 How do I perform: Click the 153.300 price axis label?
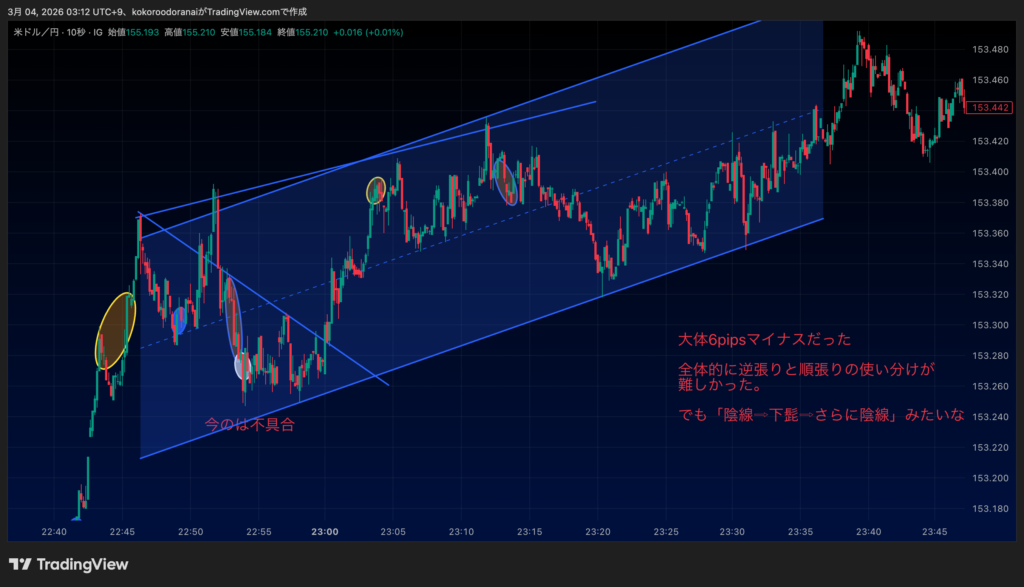(x=988, y=325)
